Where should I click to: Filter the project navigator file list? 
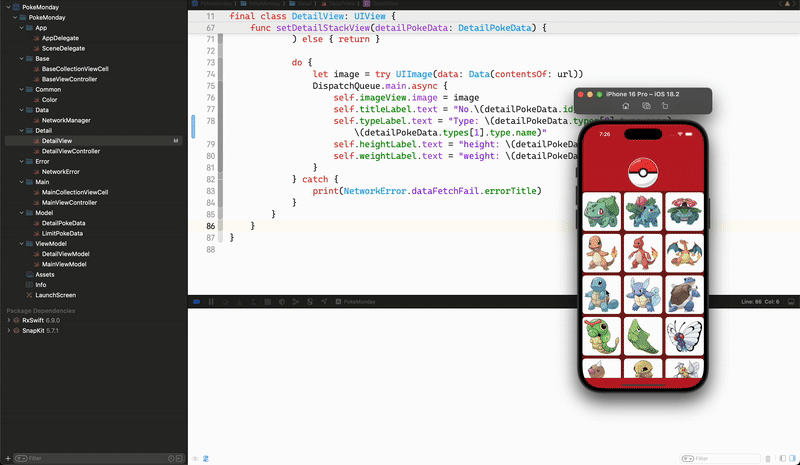tap(97, 458)
